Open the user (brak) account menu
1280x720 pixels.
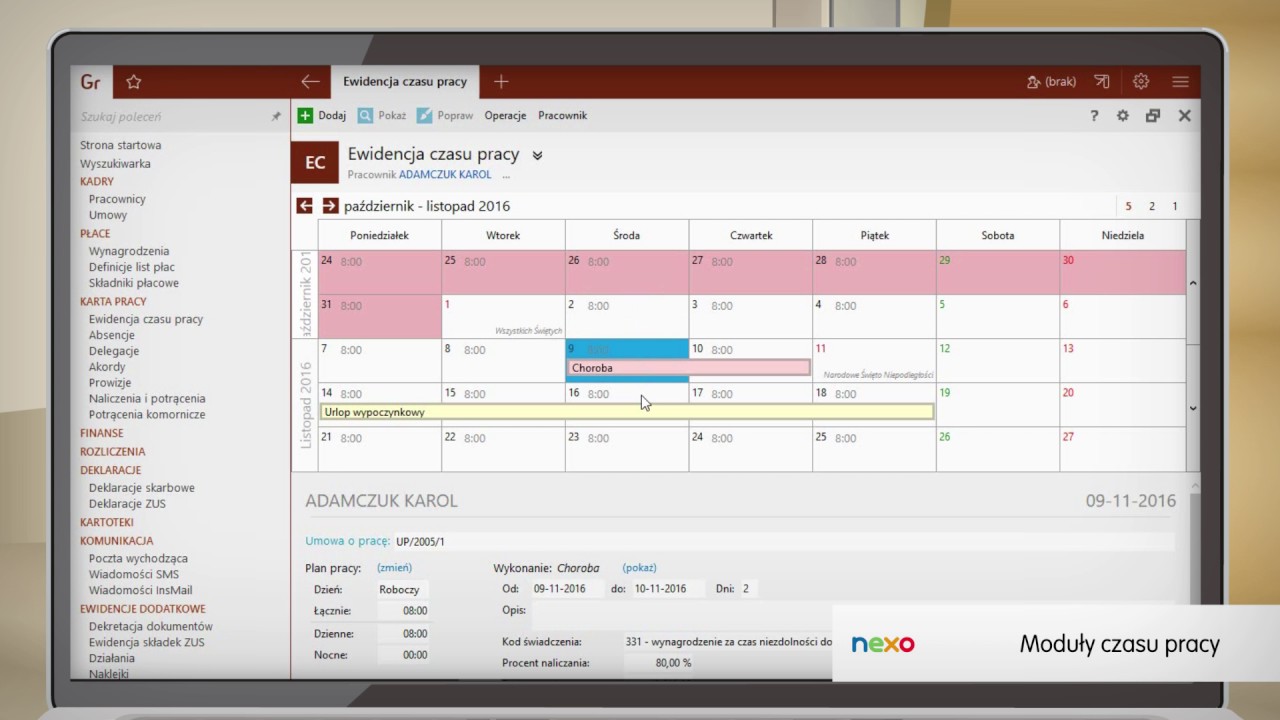pos(1051,82)
